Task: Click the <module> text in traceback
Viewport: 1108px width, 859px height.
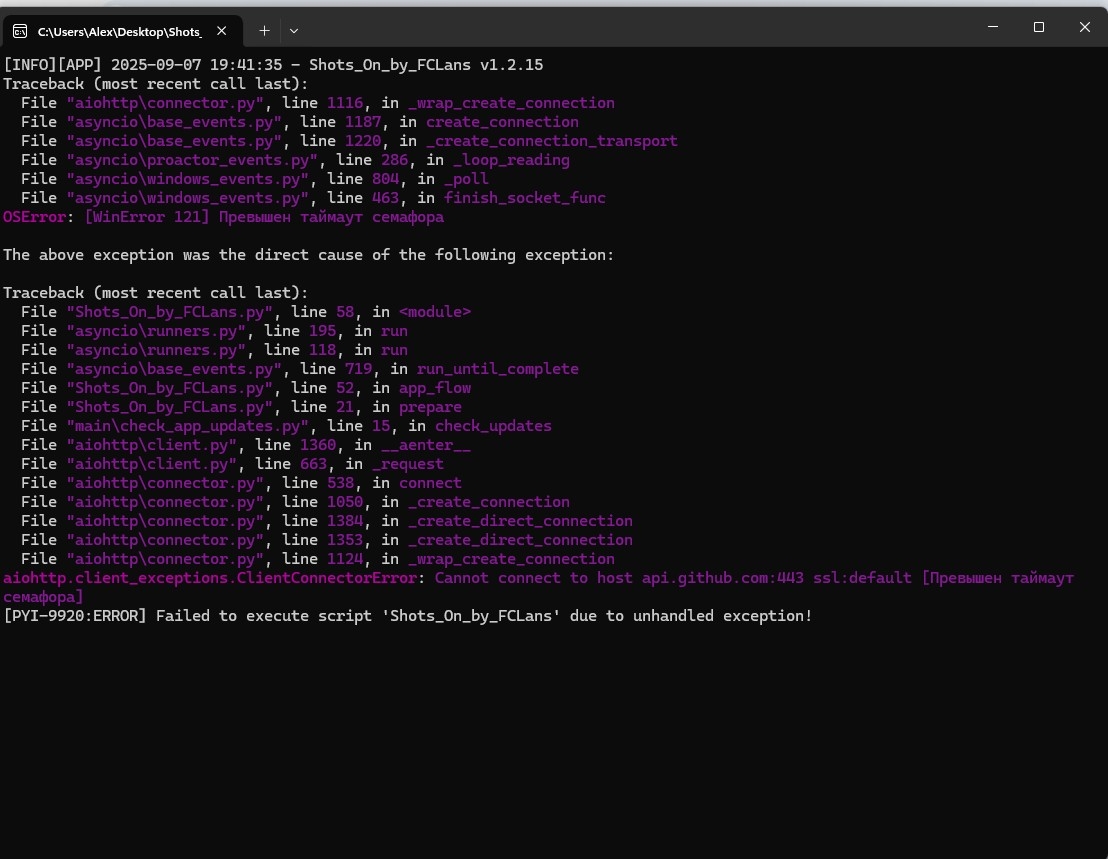Action: coord(435,312)
